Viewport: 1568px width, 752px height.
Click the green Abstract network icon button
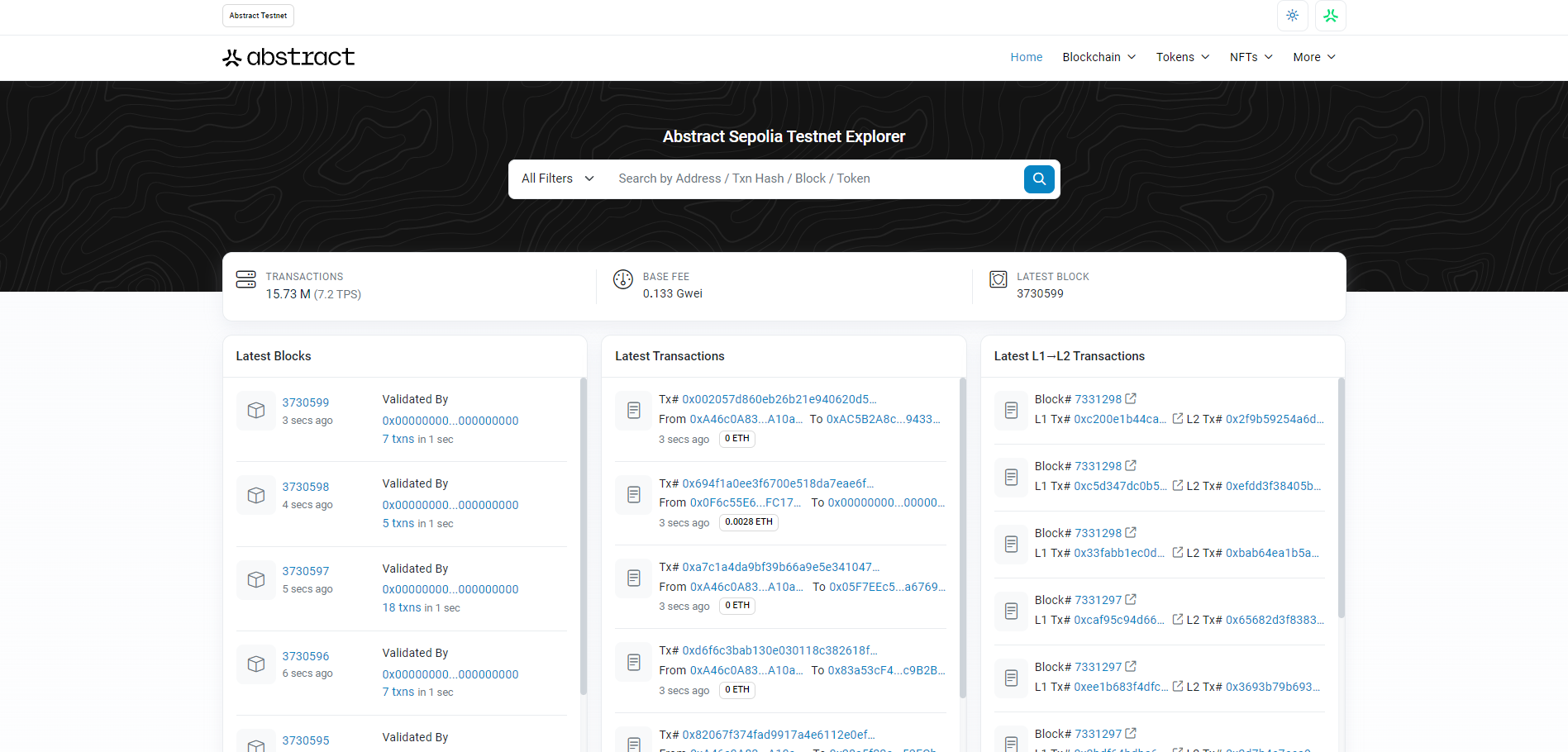pos(1330,16)
